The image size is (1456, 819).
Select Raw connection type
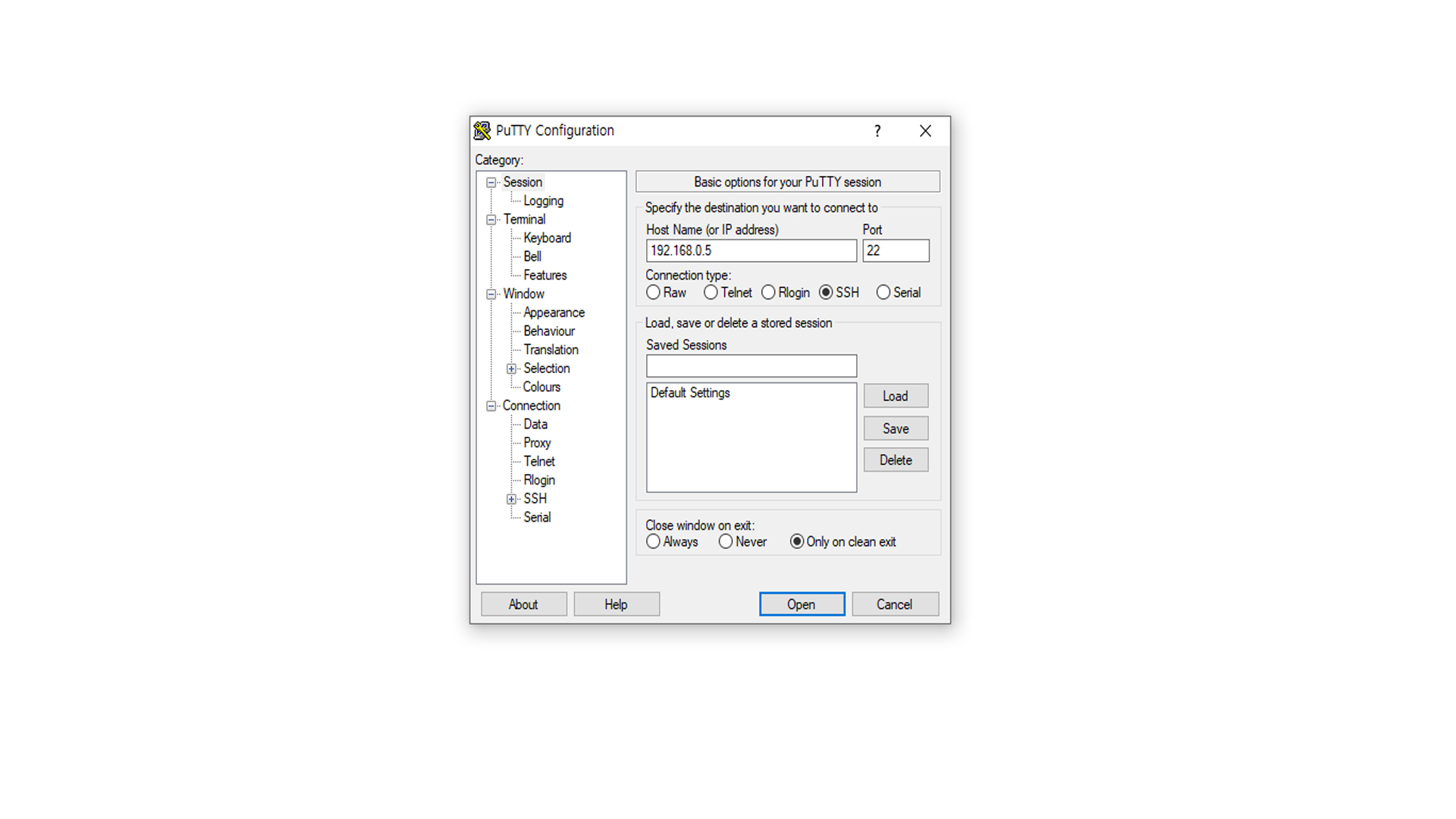(653, 292)
